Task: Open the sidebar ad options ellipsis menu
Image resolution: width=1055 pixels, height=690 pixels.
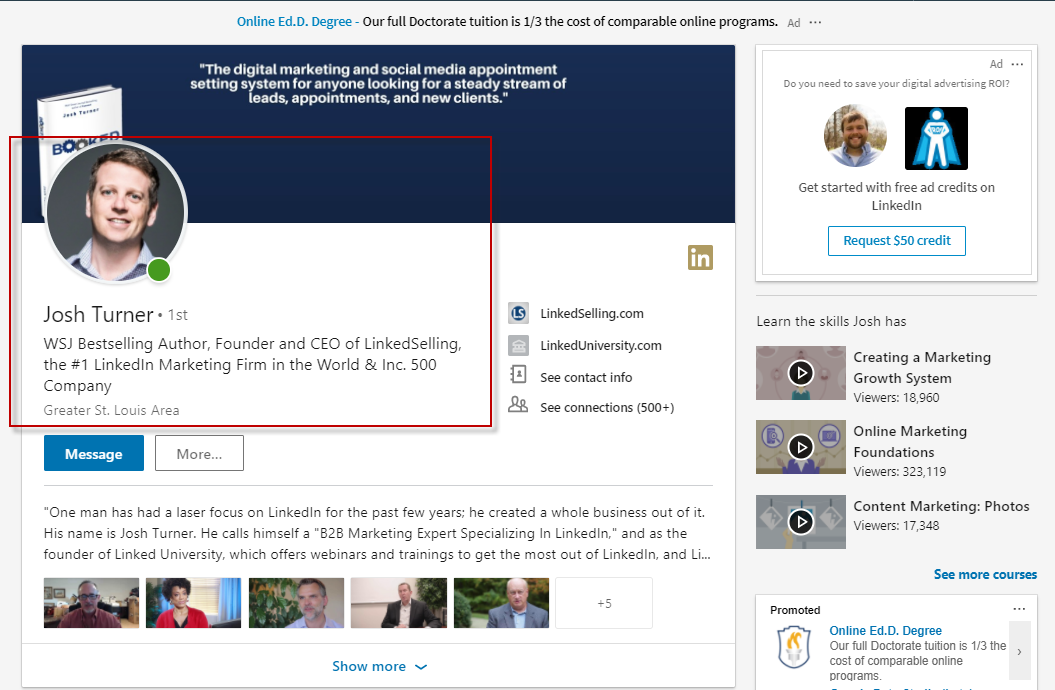Action: (1017, 64)
